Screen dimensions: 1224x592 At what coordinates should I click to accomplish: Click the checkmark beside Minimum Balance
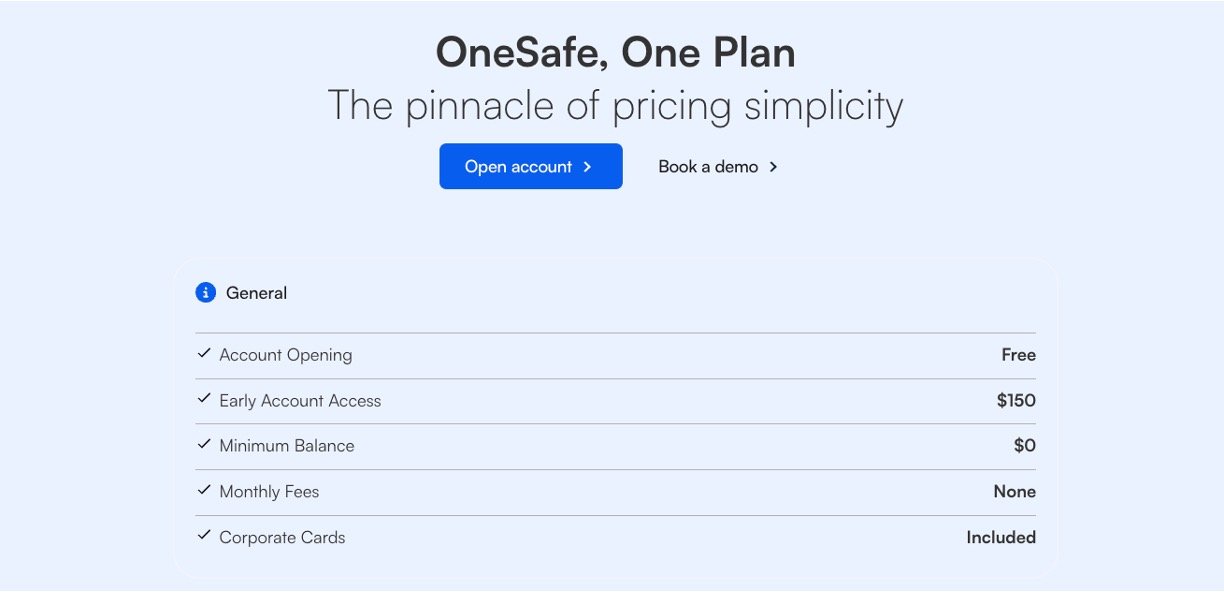204,445
